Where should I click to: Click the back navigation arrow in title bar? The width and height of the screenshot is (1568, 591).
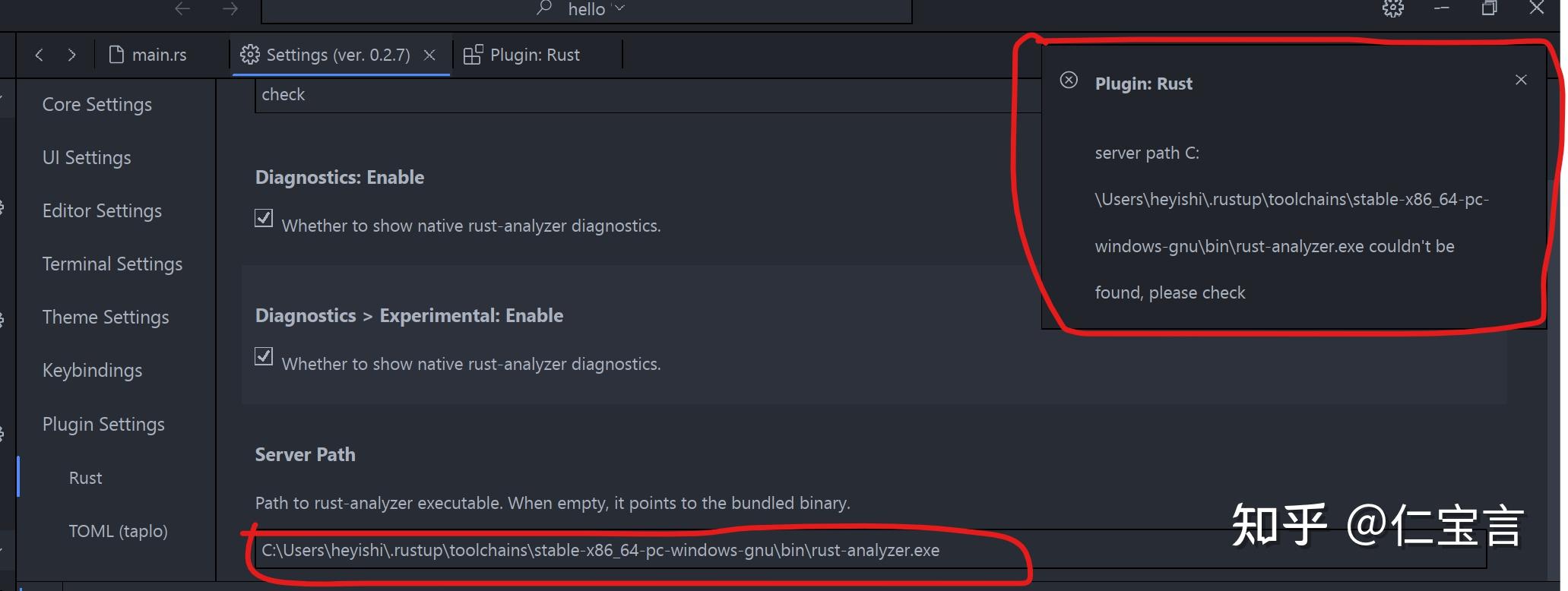[182, 9]
